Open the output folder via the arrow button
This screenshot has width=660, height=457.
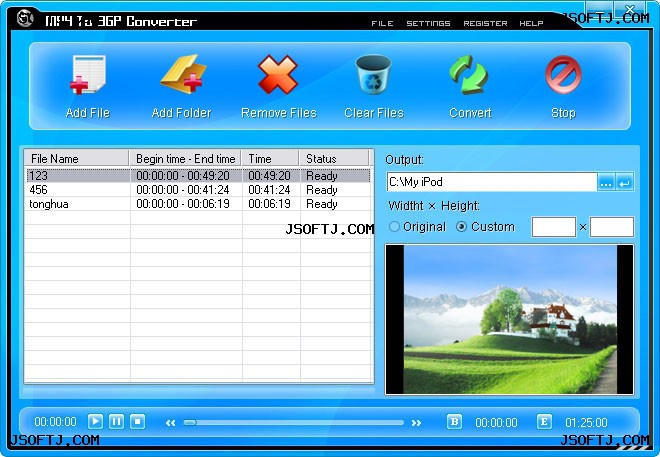(624, 183)
